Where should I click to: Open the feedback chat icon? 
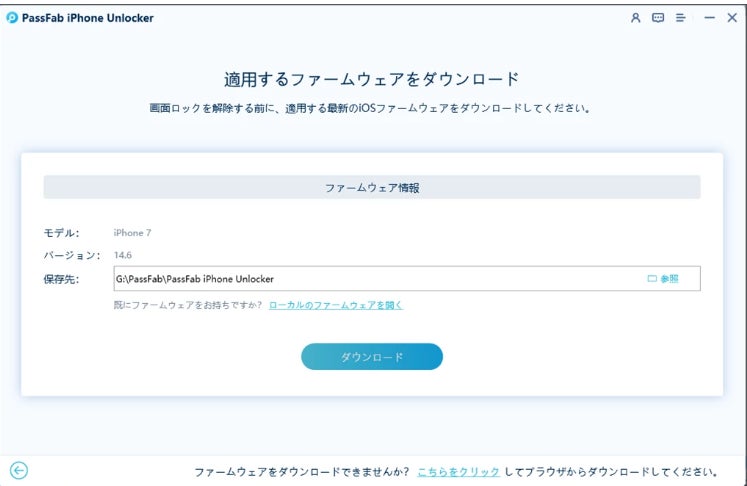pyautogui.click(x=658, y=18)
